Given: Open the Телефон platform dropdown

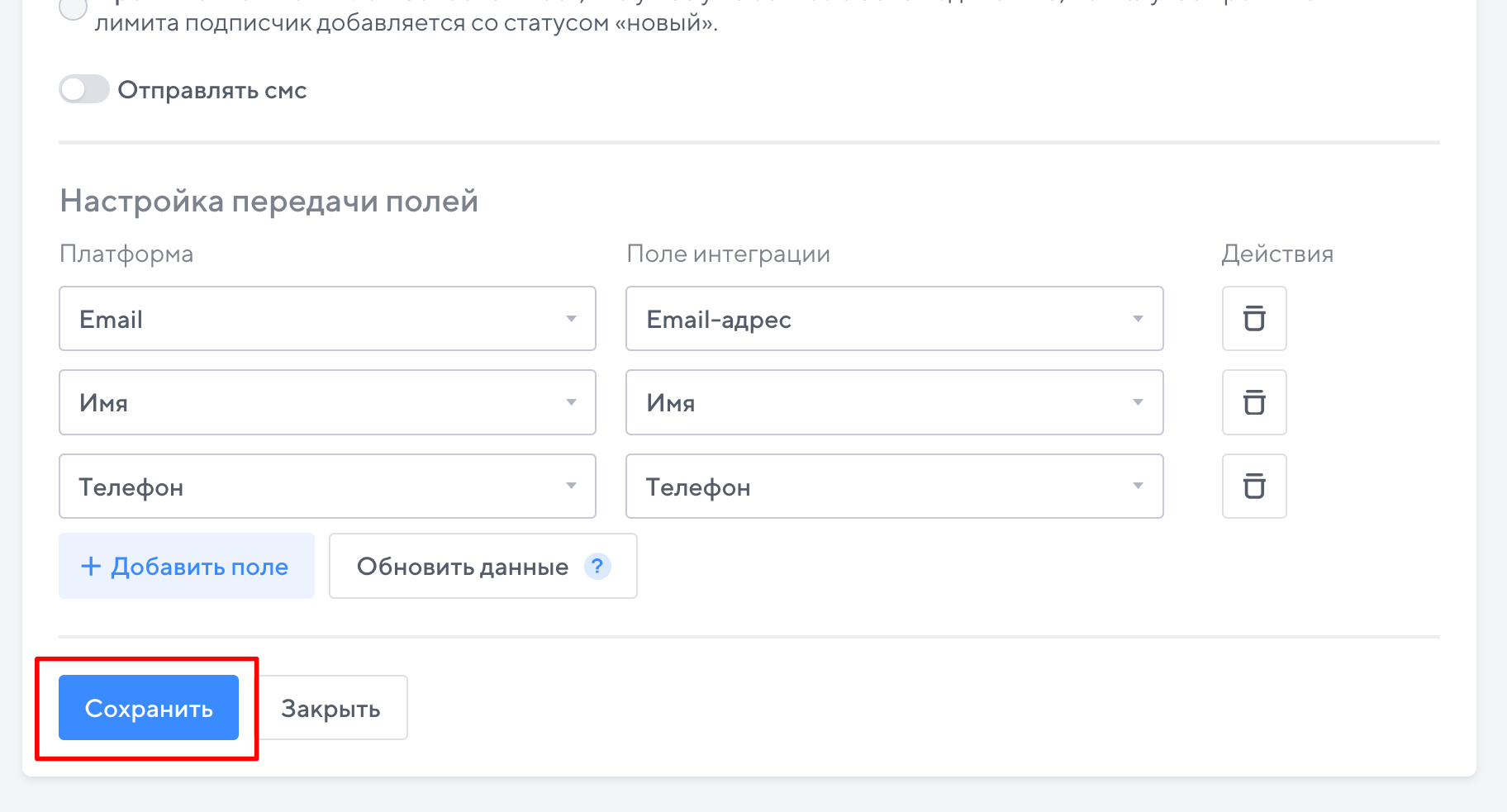Looking at the screenshot, I should [327, 487].
